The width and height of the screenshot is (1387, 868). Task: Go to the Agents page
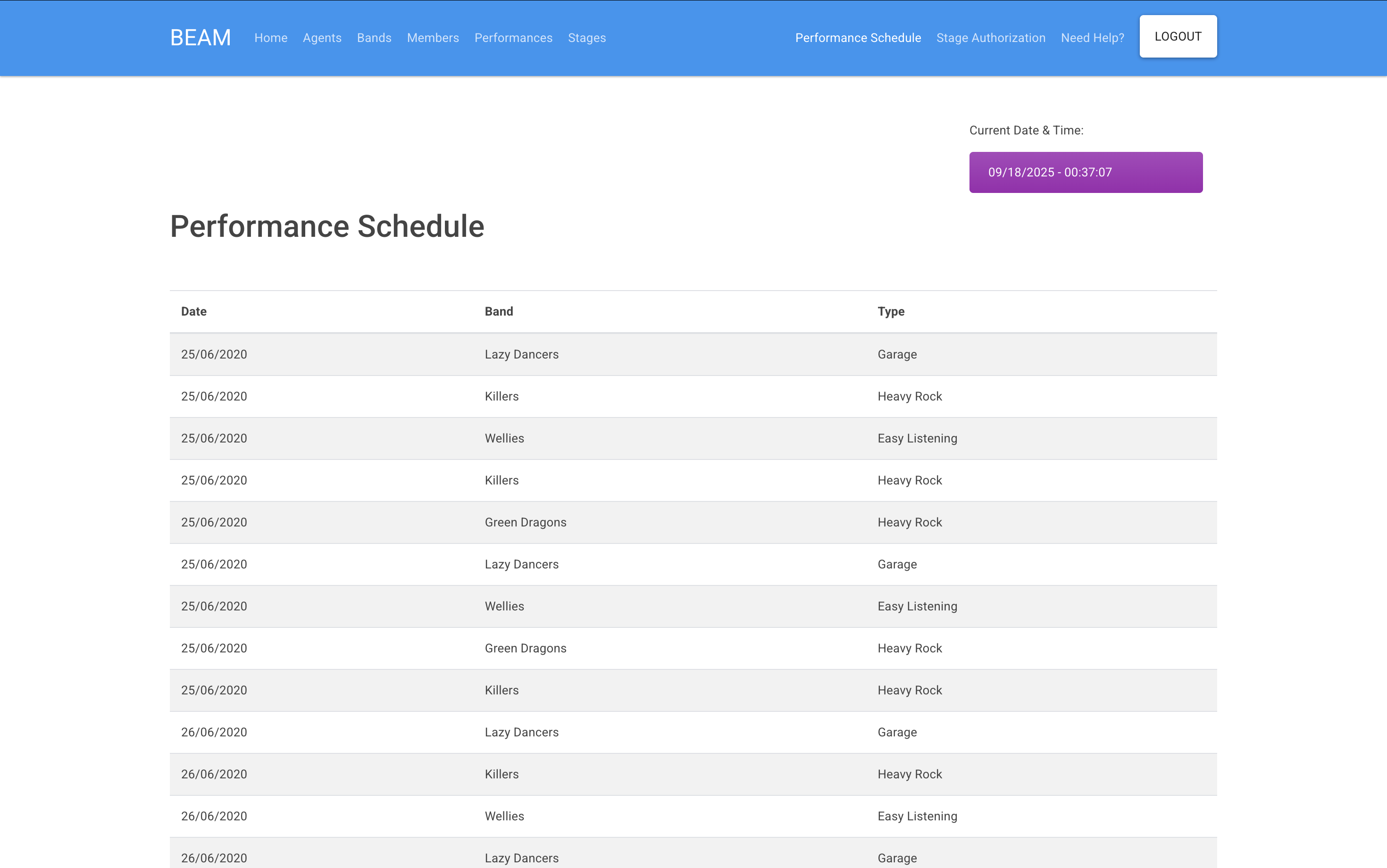321,38
